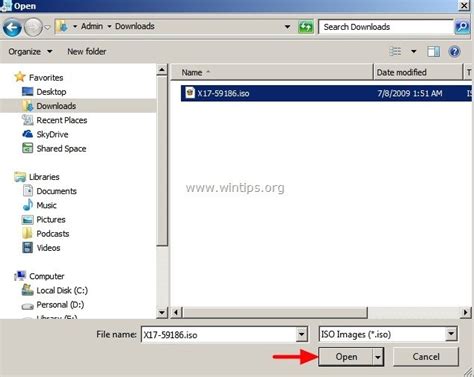Screen dimensions: 474x377
Task: Click the File name text field
Action: tap(219, 335)
